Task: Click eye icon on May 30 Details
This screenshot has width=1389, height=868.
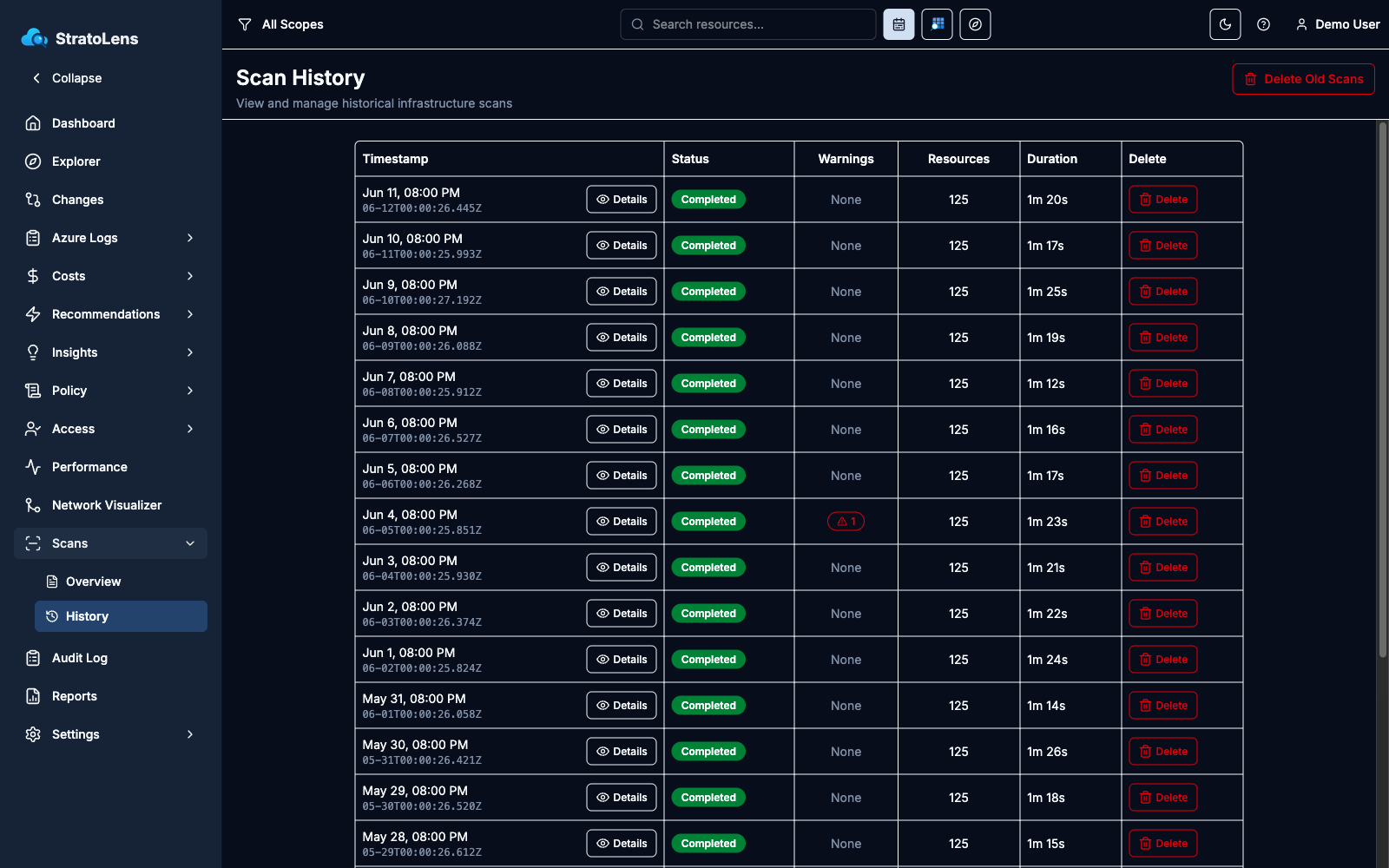Action: click(x=602, y=752)
